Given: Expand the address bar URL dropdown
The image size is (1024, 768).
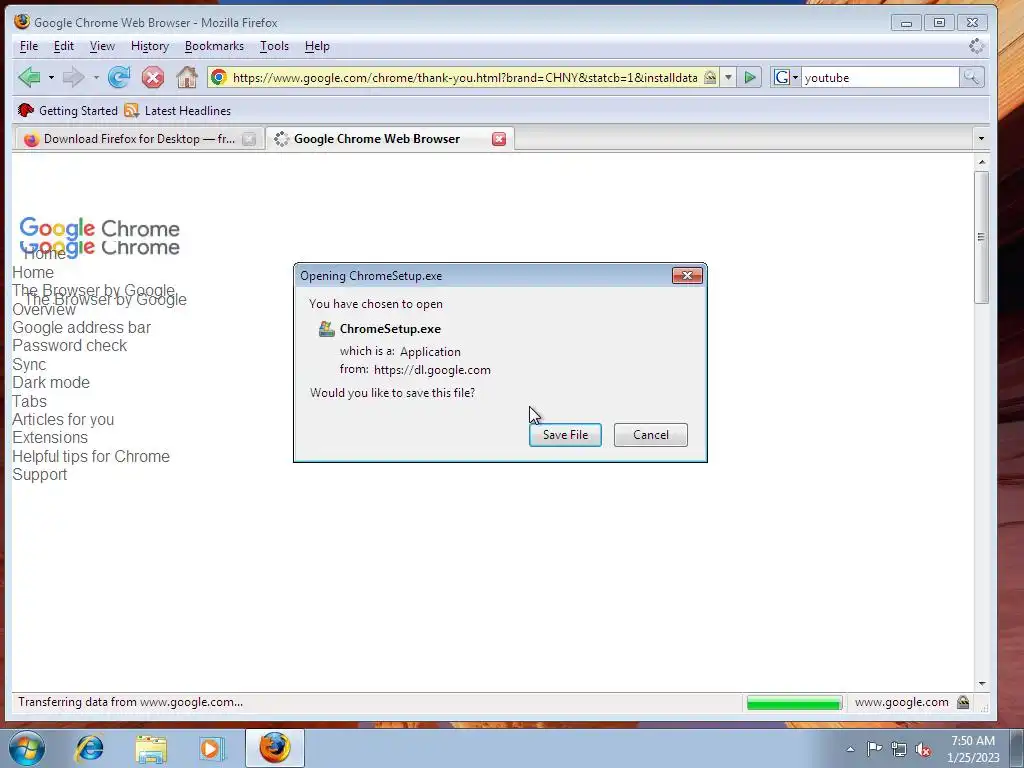Looking at the screenshot, I should [728, 78].
